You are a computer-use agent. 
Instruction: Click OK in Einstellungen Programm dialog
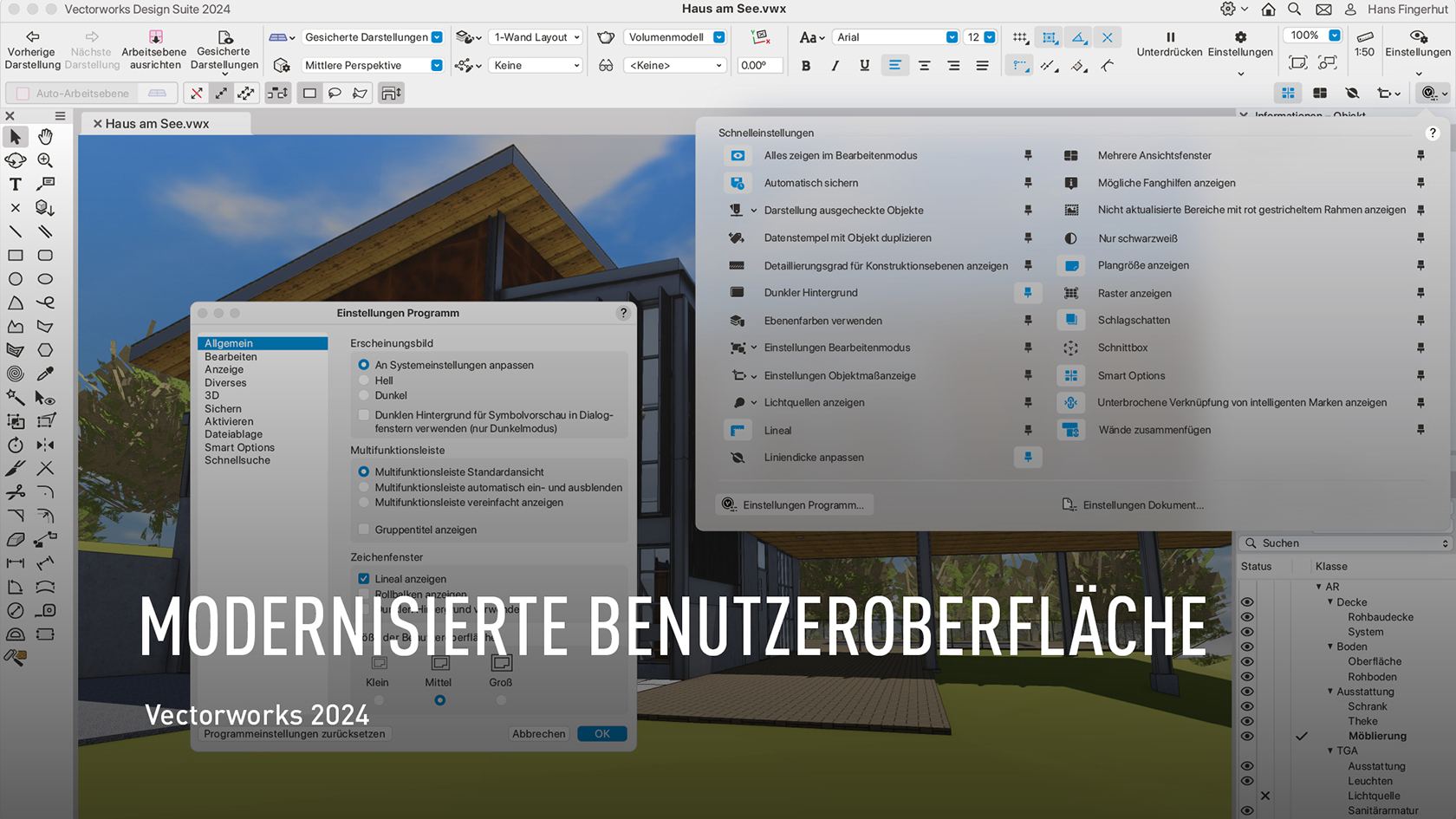[602, 734]
